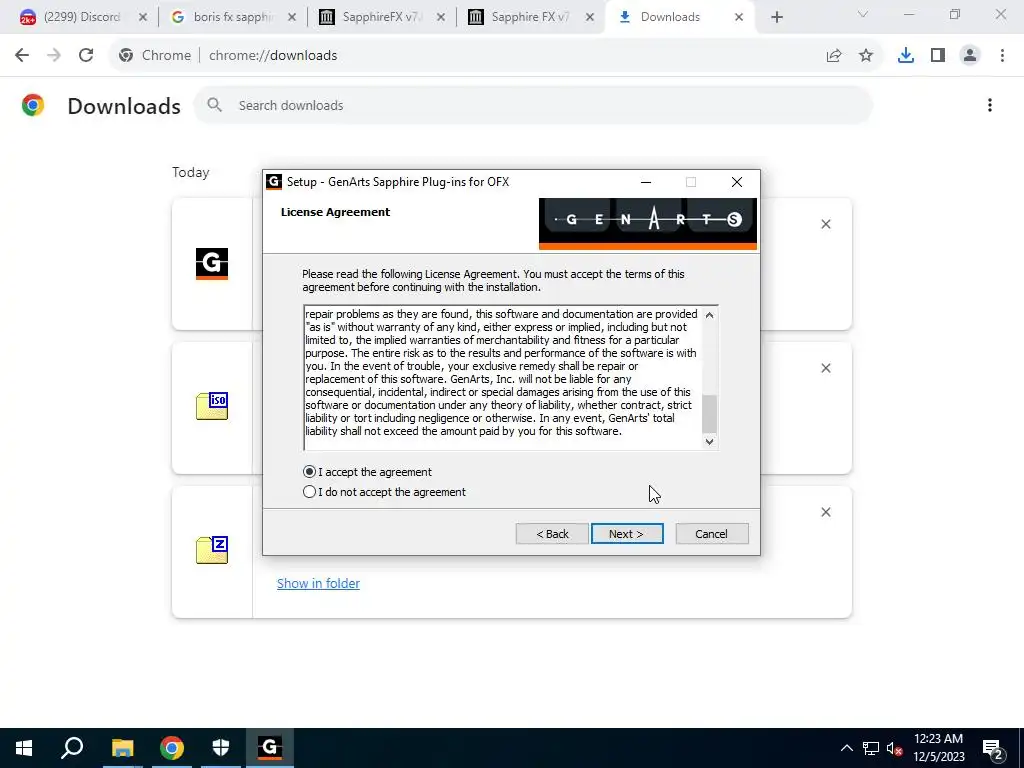Switch to the 'SapphireFX v7.' tab

click(x=372, y=17)
